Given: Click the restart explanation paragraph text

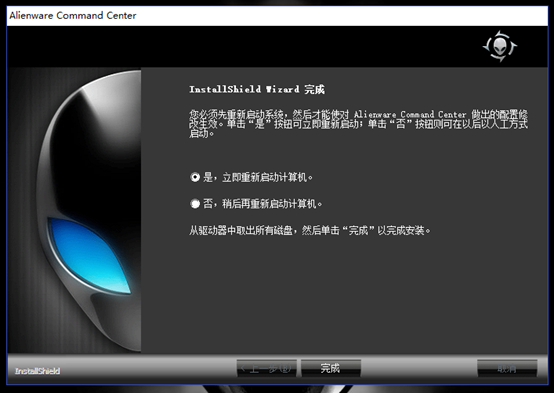Looking at the screenshot, I should click(x=358, y=124).
